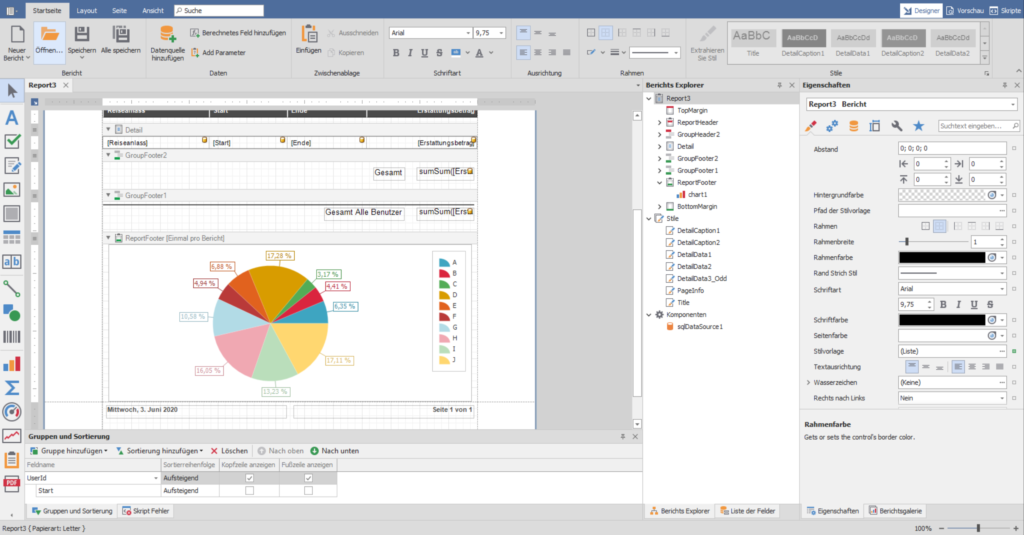Click the Öffnen folder icon in ribbon
This screenshot has width=1024, height=535.
(49, 35)
